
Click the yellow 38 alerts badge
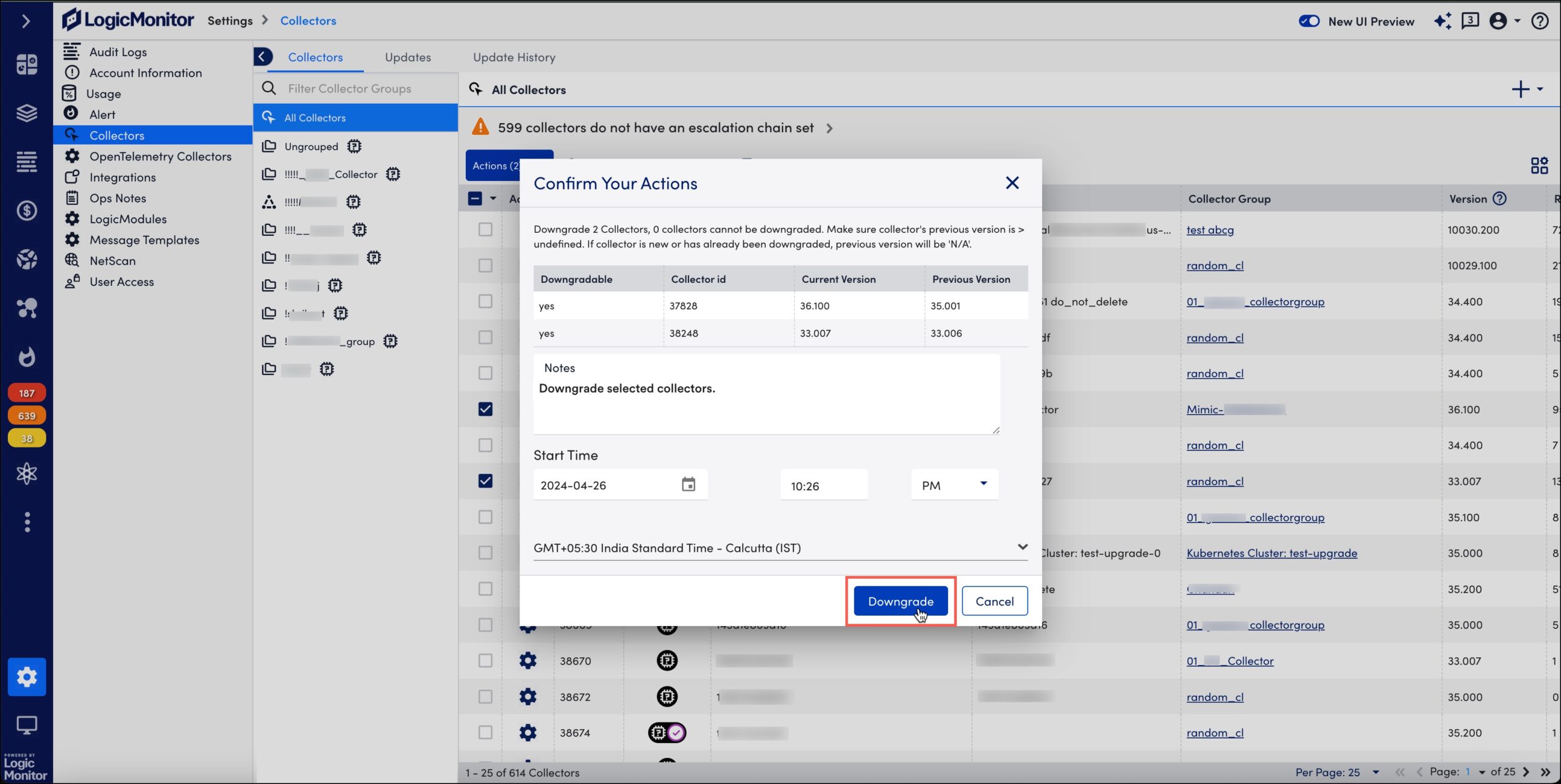tap(26, 438)
